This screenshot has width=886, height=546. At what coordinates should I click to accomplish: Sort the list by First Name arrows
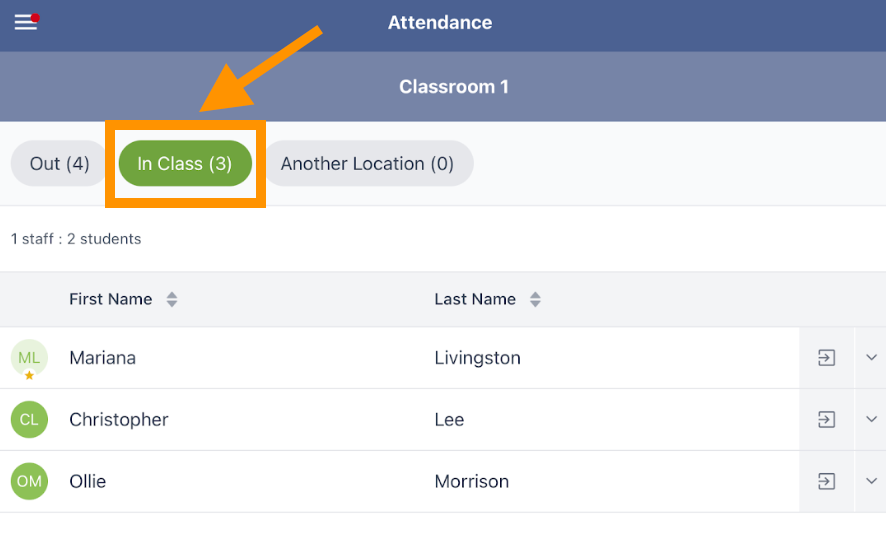pos(172,300)
